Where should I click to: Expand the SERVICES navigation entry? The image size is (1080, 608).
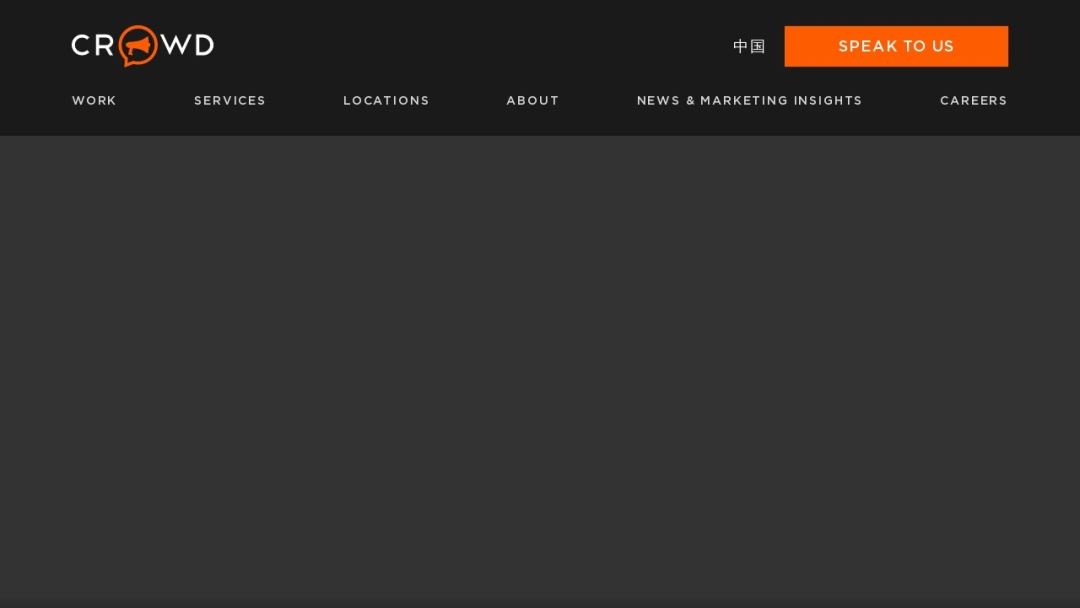tap(229, 100)
